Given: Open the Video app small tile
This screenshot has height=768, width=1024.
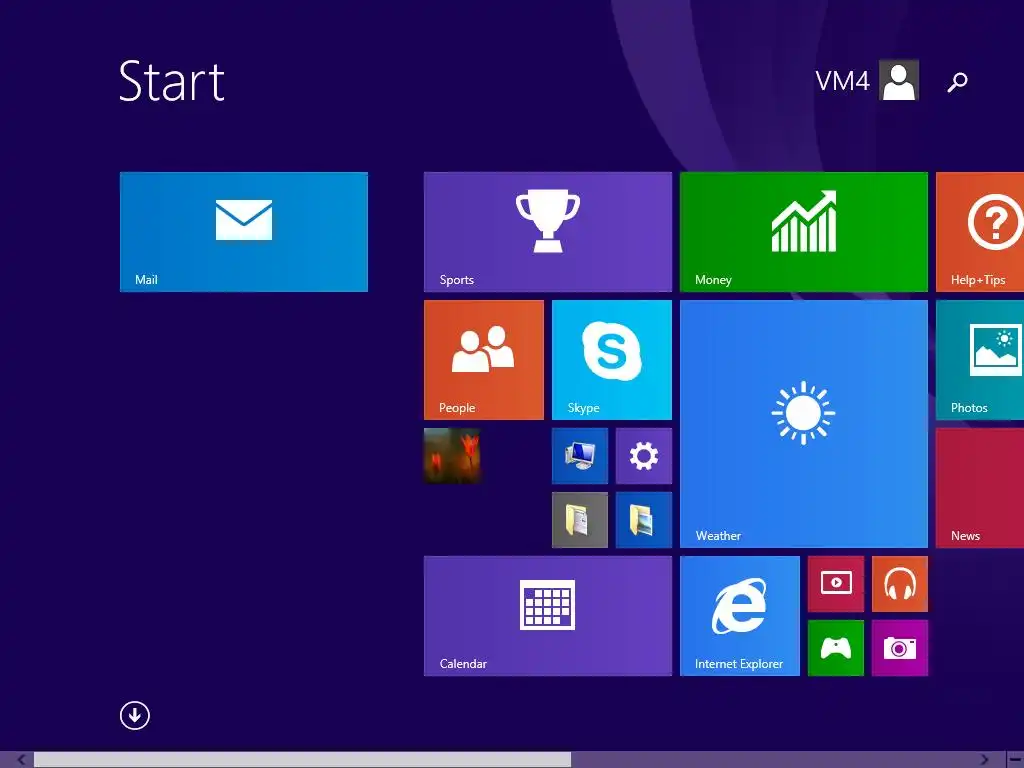Looking at the screenshot, I should coord(835,584).
